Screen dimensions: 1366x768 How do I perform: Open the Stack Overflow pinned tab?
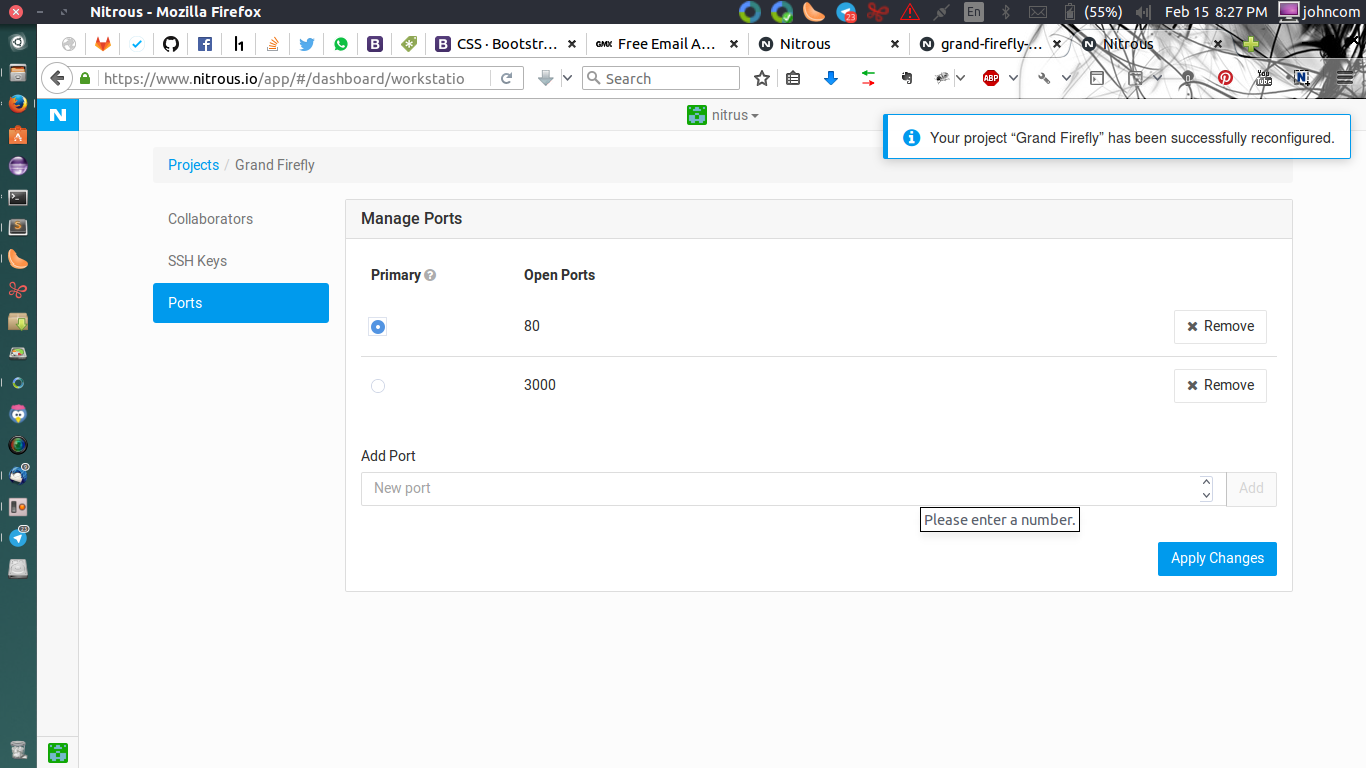tap(273, 44)
